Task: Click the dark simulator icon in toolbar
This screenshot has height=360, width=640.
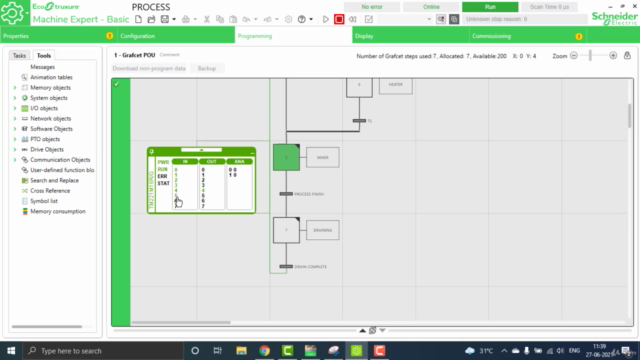Action: pyautogui.click(x=454, y=19)
